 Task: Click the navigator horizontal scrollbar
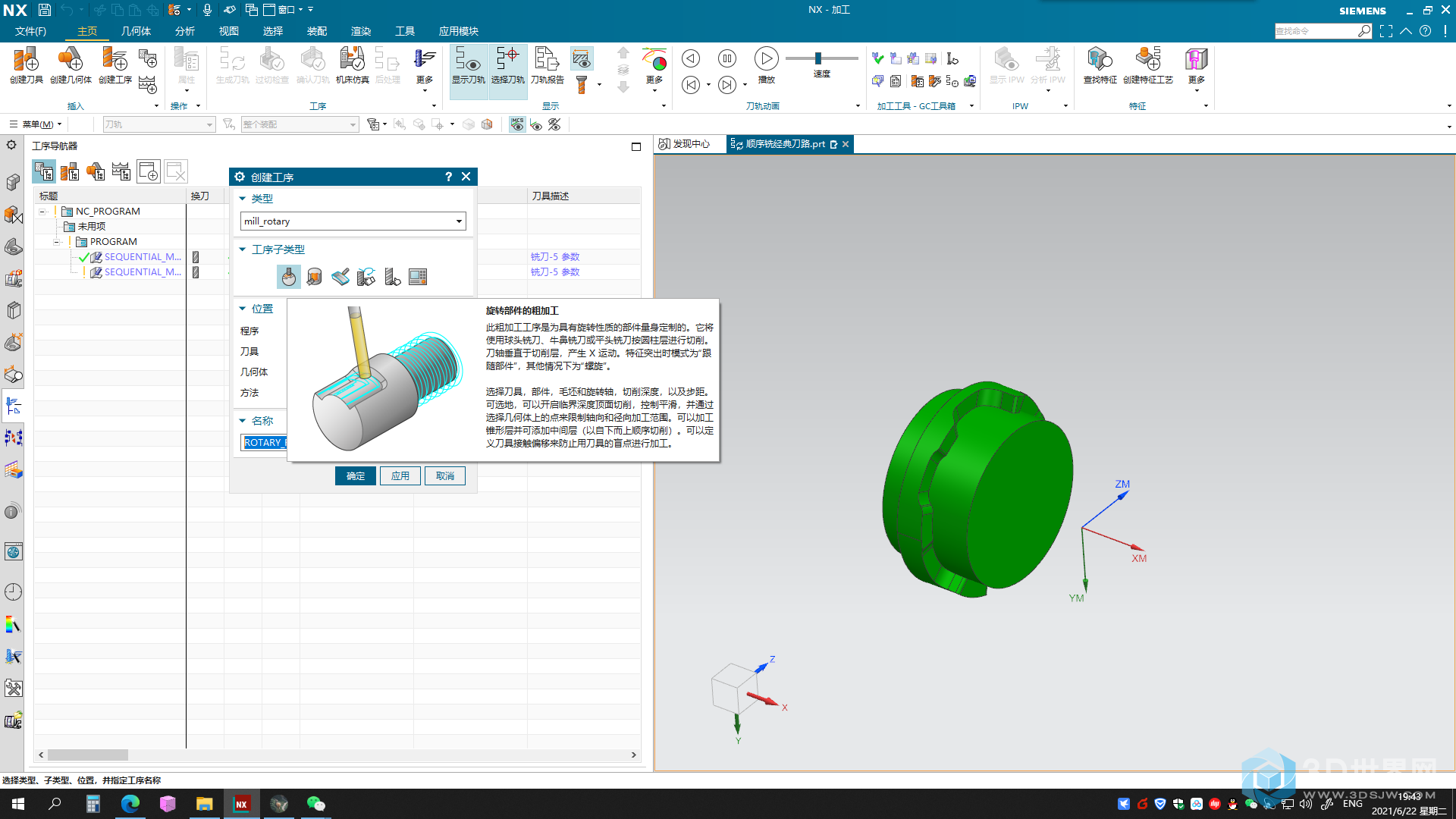pyautogui.click(x=88, y=755)
